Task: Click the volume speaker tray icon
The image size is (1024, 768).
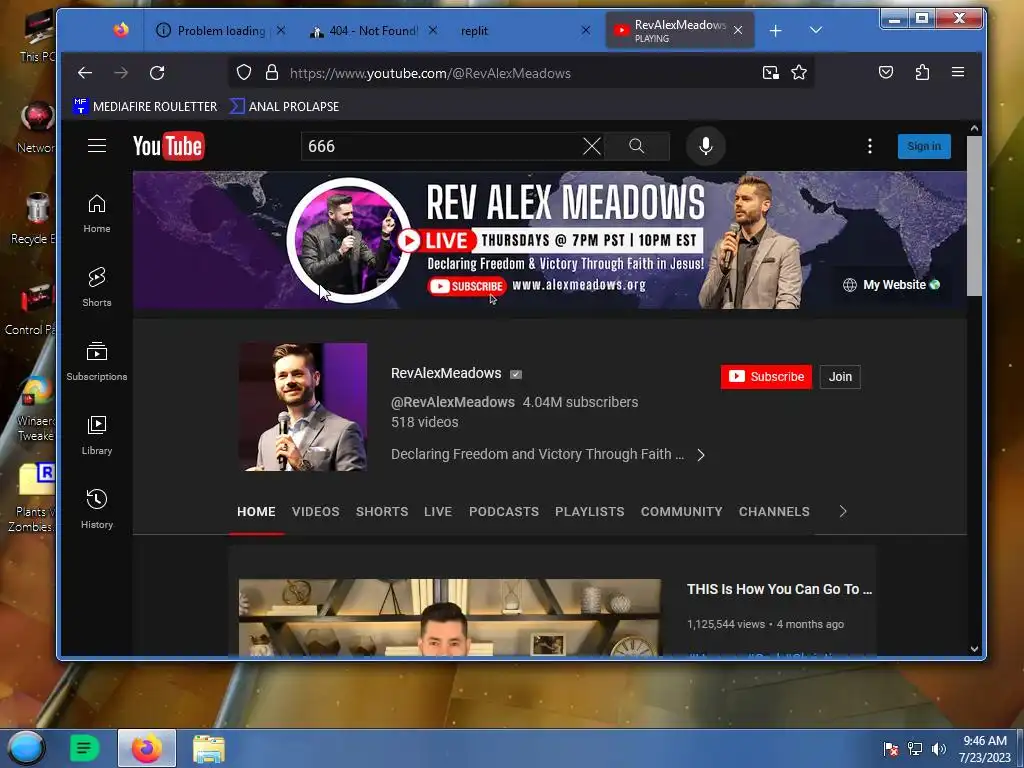Action: (938, 749)
